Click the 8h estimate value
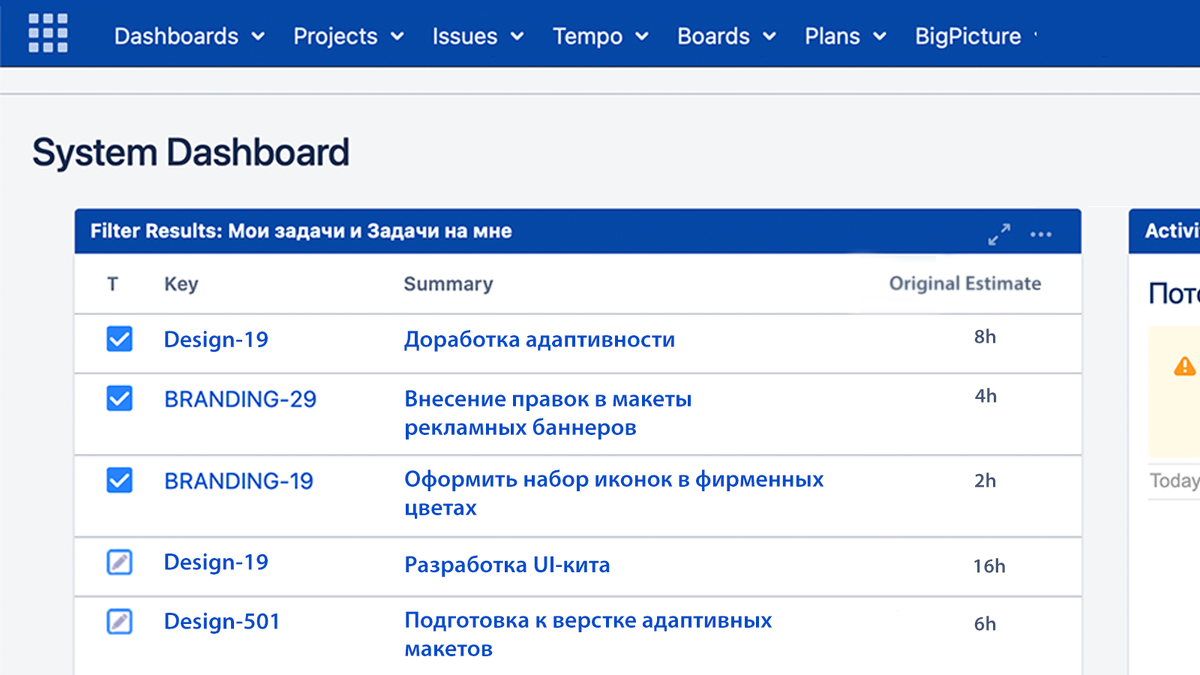The height and width of the screenshot is (675, 1200). click(985, 337)
